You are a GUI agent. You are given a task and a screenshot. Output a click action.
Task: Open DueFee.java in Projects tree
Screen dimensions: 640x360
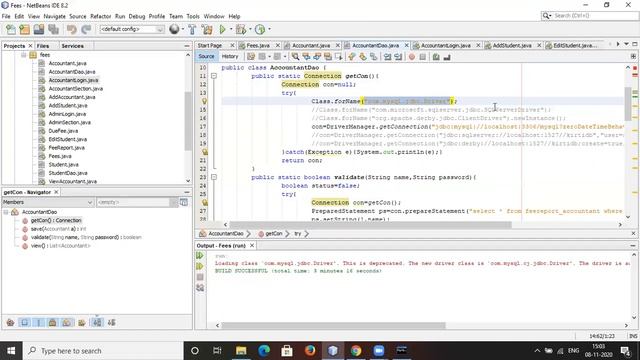pos(63,131)
